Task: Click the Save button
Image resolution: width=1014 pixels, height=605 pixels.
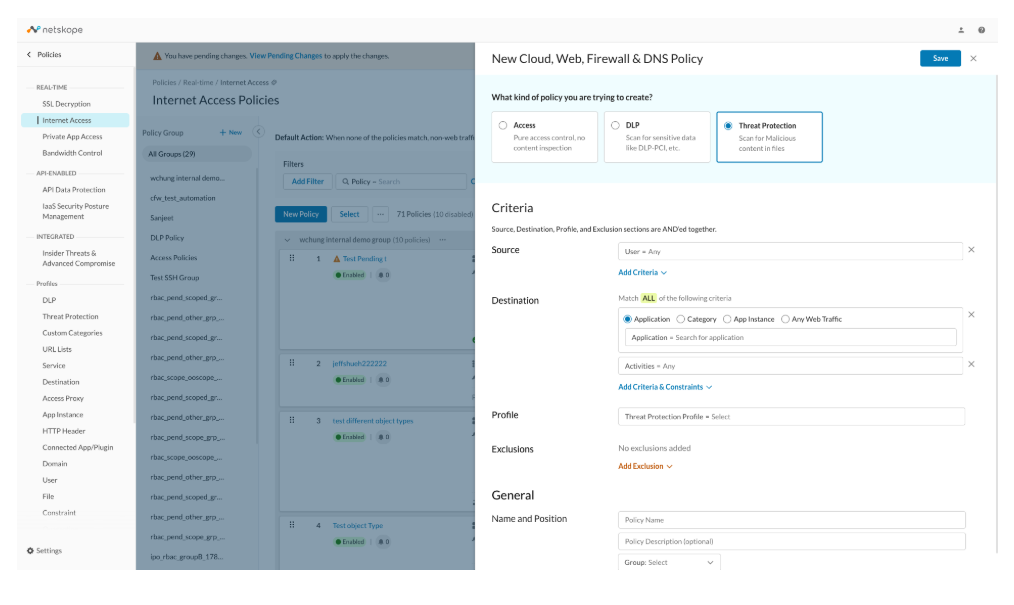Action: 940,58
